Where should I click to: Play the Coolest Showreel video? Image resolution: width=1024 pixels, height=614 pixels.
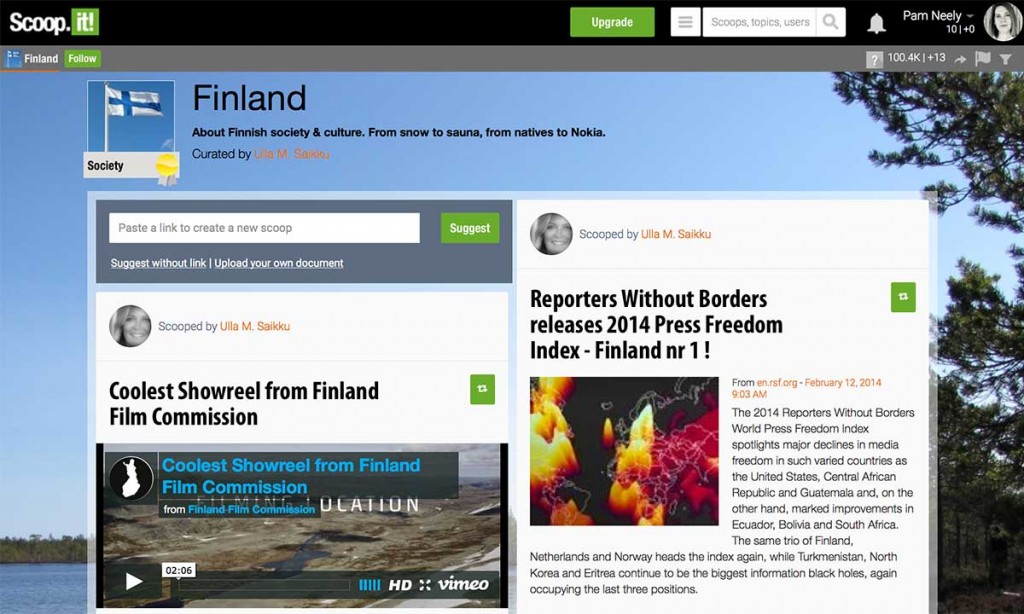click(134, 582)
